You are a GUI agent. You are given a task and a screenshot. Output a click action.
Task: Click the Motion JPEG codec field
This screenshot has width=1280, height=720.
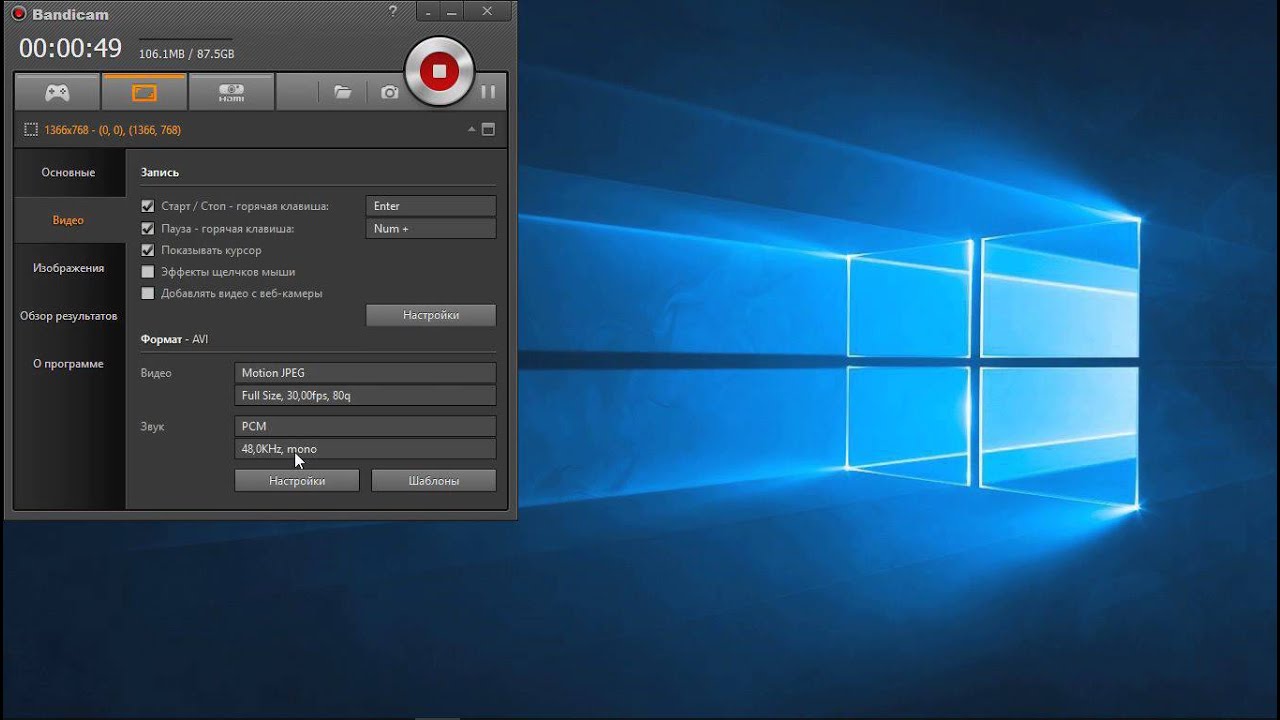click(365, 373)
